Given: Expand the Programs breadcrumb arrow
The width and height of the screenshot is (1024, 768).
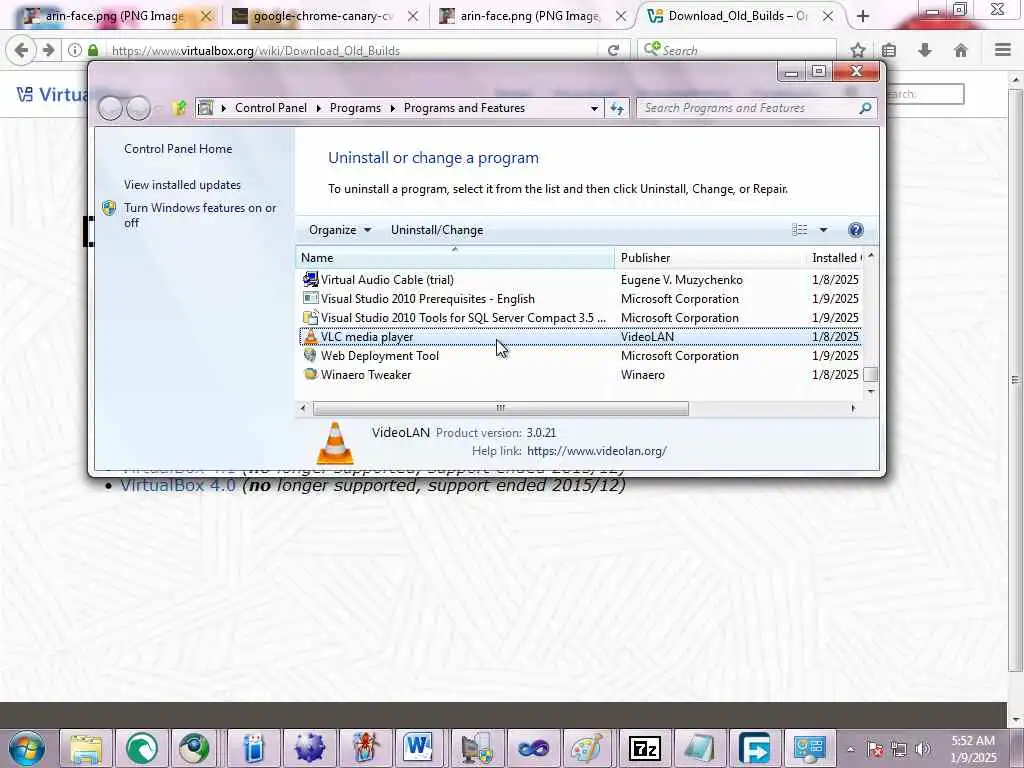Looking at the screenshot, I should 392,108.
